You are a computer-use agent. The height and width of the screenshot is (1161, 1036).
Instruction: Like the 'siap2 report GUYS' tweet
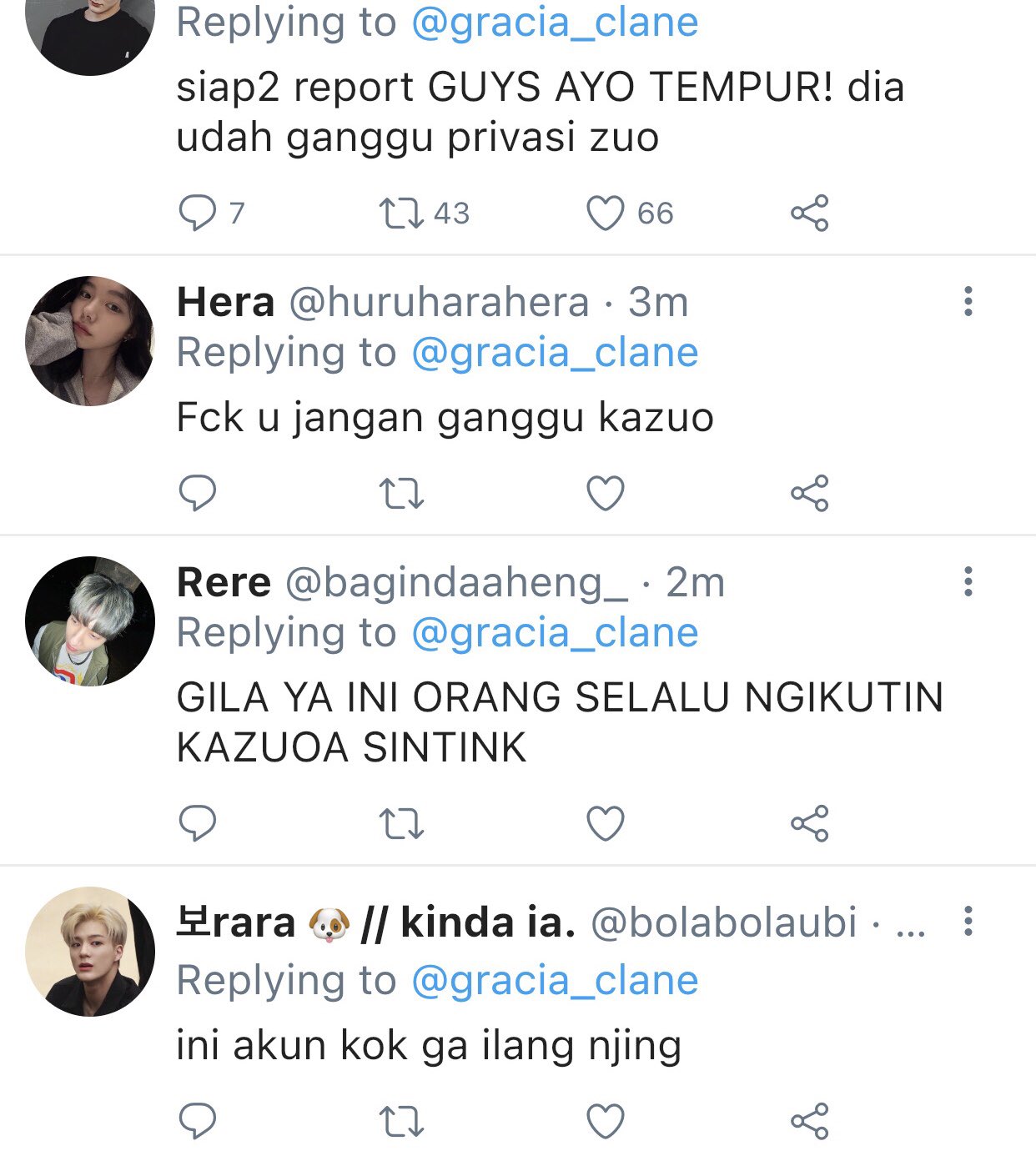pos(605,214)
